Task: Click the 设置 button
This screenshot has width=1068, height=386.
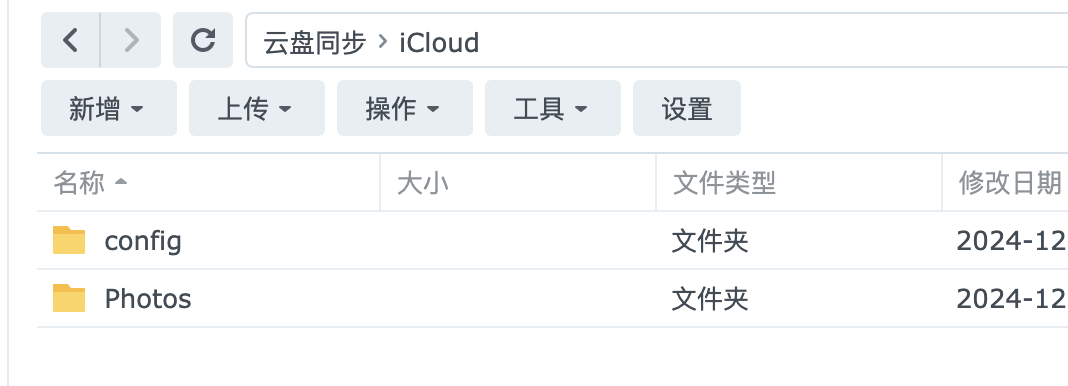Action: click(x=687, y=108)
